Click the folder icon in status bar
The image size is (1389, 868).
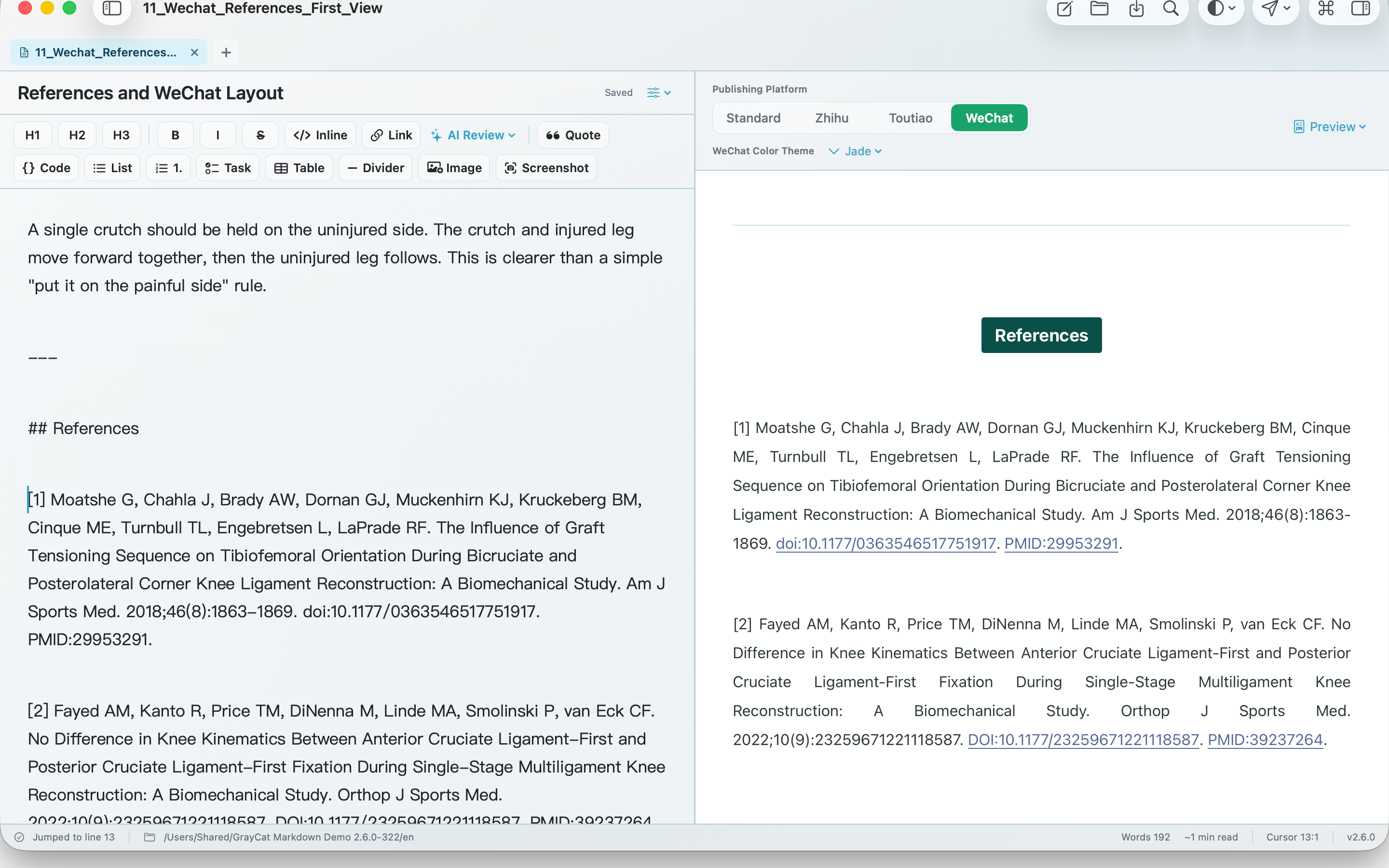(149, 837)
